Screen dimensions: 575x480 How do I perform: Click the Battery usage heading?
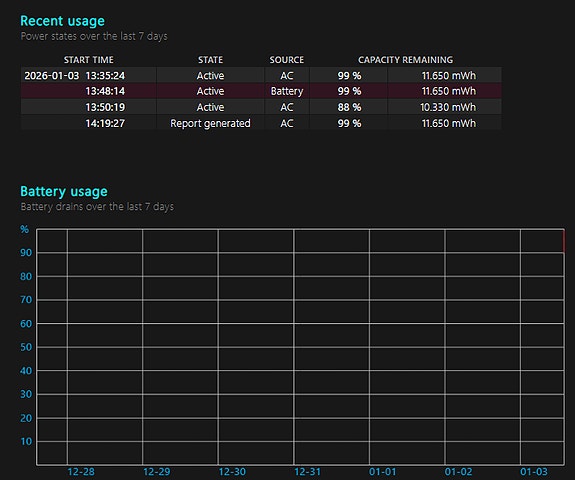tap(64, 191)
